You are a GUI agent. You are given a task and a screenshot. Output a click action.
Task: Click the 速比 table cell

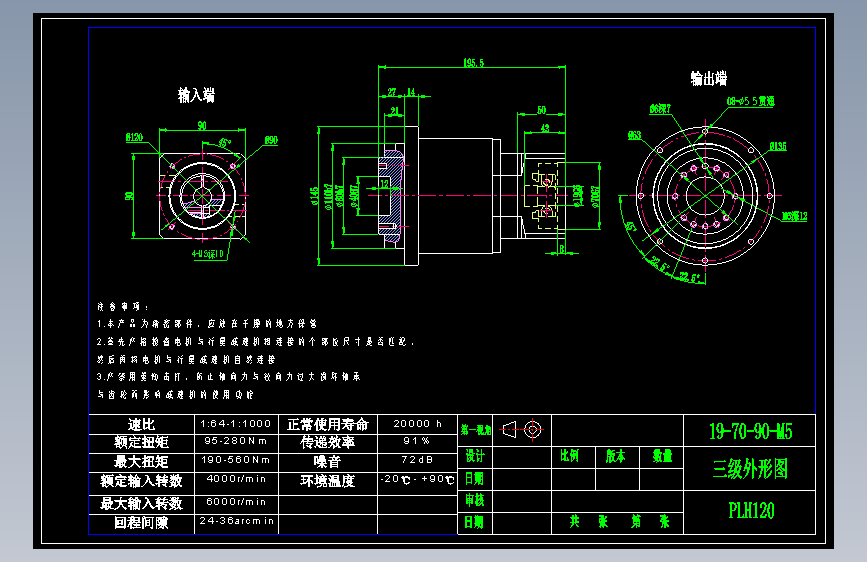[142, 424]
